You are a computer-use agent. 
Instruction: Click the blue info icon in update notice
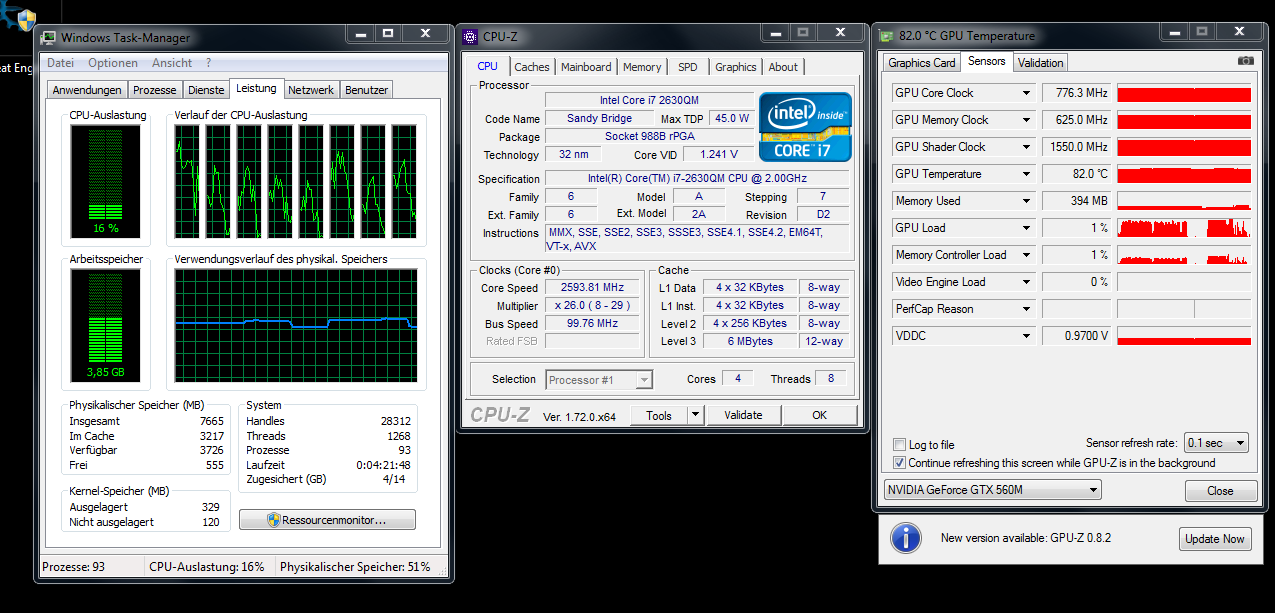tap(906, 538)
